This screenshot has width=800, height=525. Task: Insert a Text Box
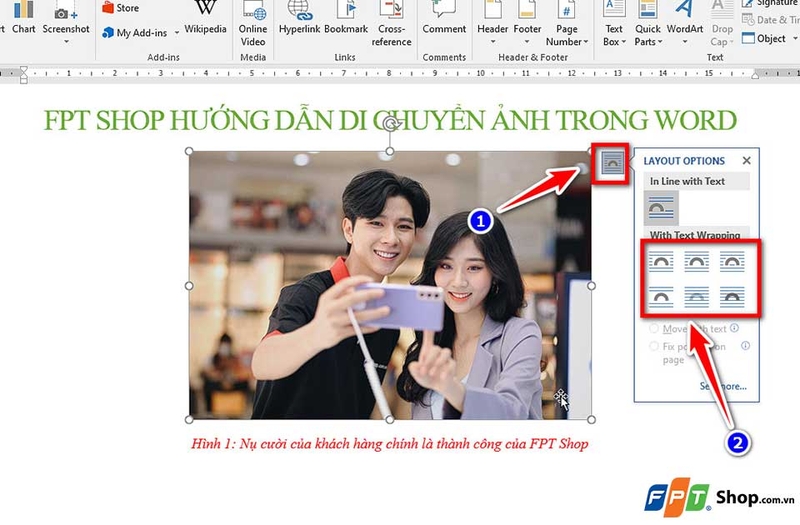click(x=614, y=24)
